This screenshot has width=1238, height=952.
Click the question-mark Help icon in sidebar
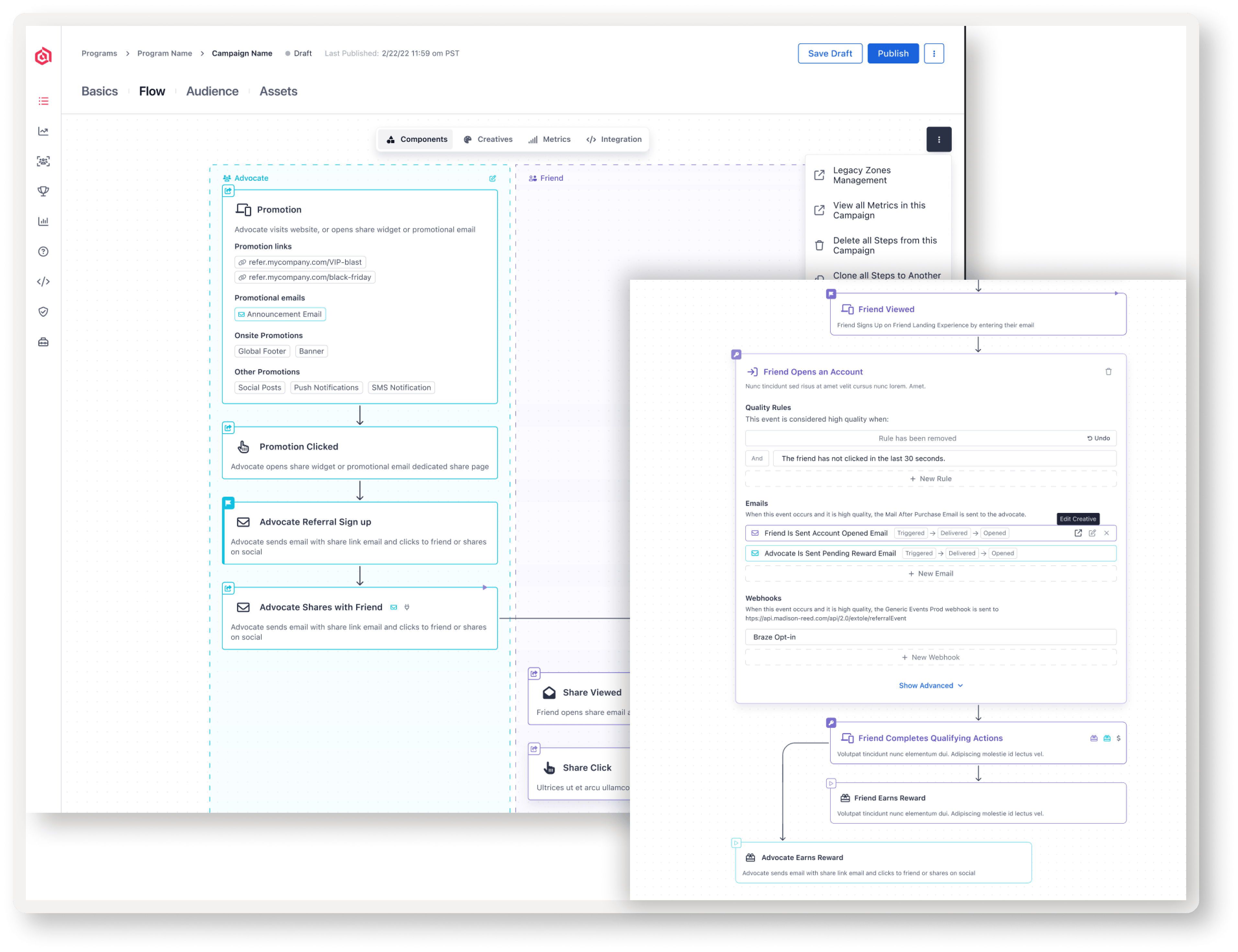point(44,252)
